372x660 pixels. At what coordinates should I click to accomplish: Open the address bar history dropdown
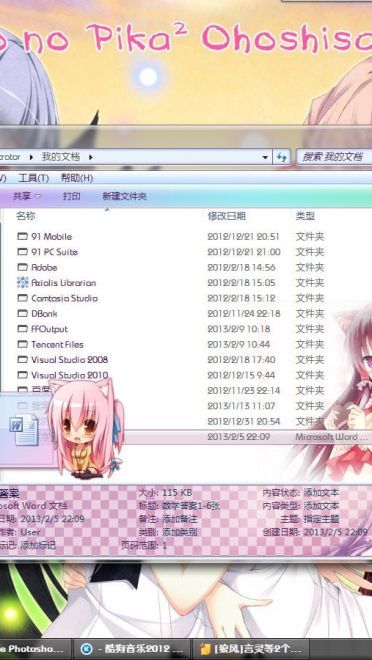click(x=265, y=157)
